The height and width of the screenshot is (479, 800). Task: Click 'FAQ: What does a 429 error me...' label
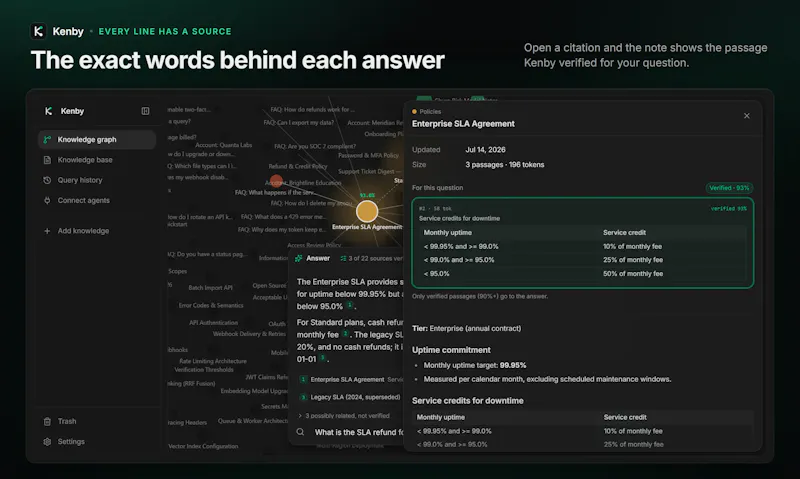pos(283,217)
